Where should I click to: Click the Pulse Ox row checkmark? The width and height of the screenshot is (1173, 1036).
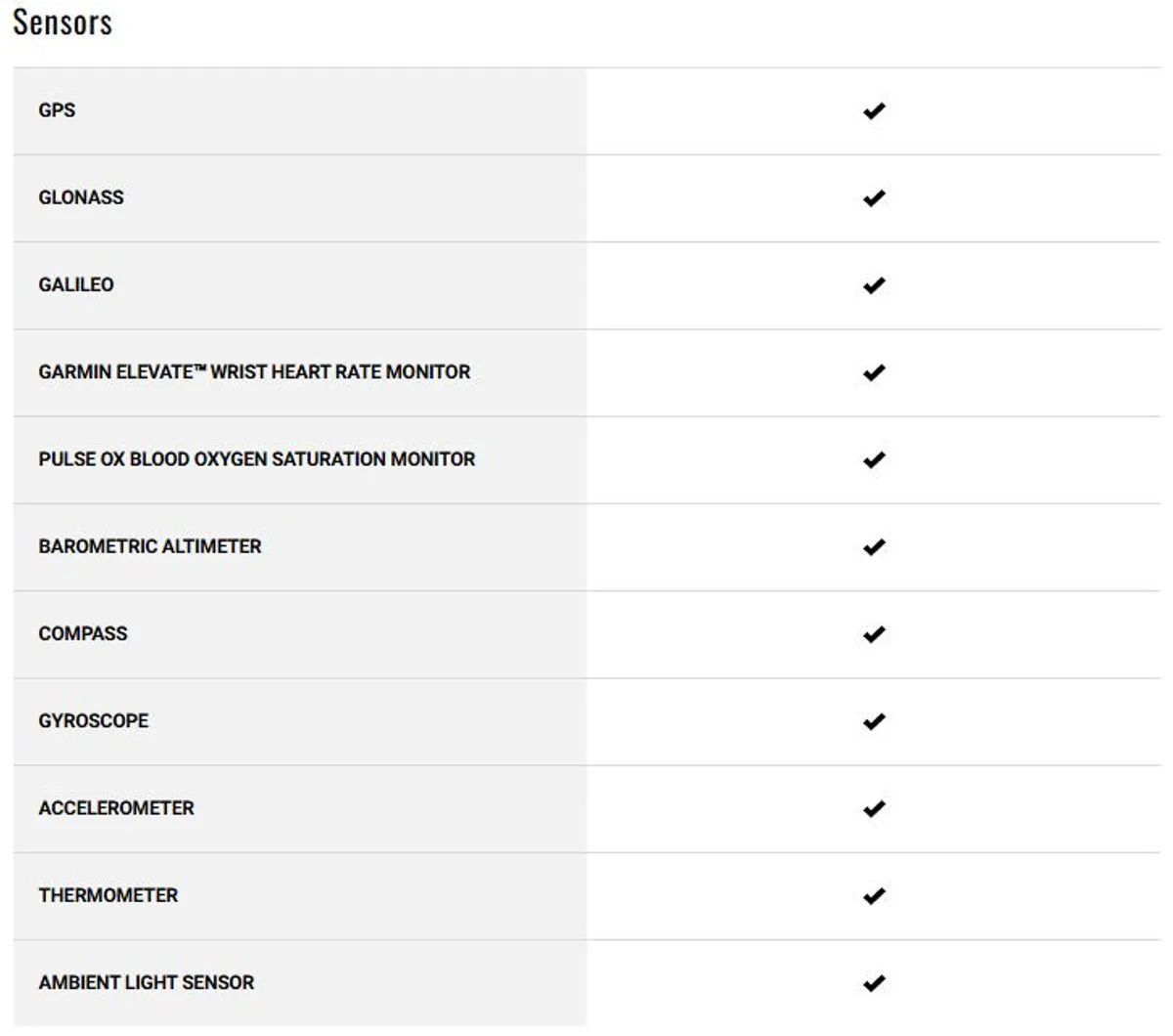(x=874, y=459)
